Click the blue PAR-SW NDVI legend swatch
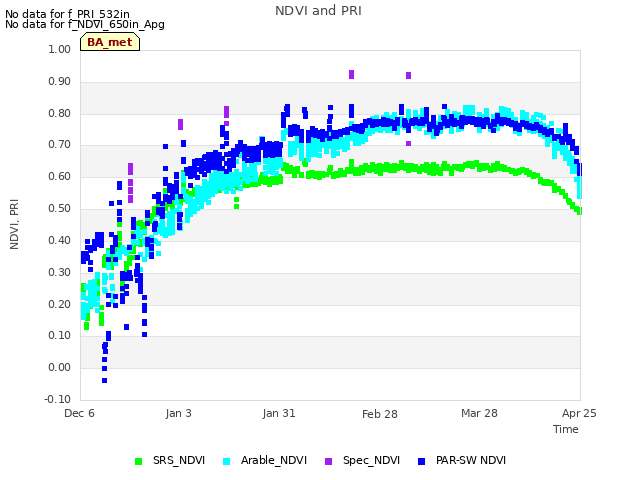Viewport: 640px width, 480px height. [x=422, y=461]
